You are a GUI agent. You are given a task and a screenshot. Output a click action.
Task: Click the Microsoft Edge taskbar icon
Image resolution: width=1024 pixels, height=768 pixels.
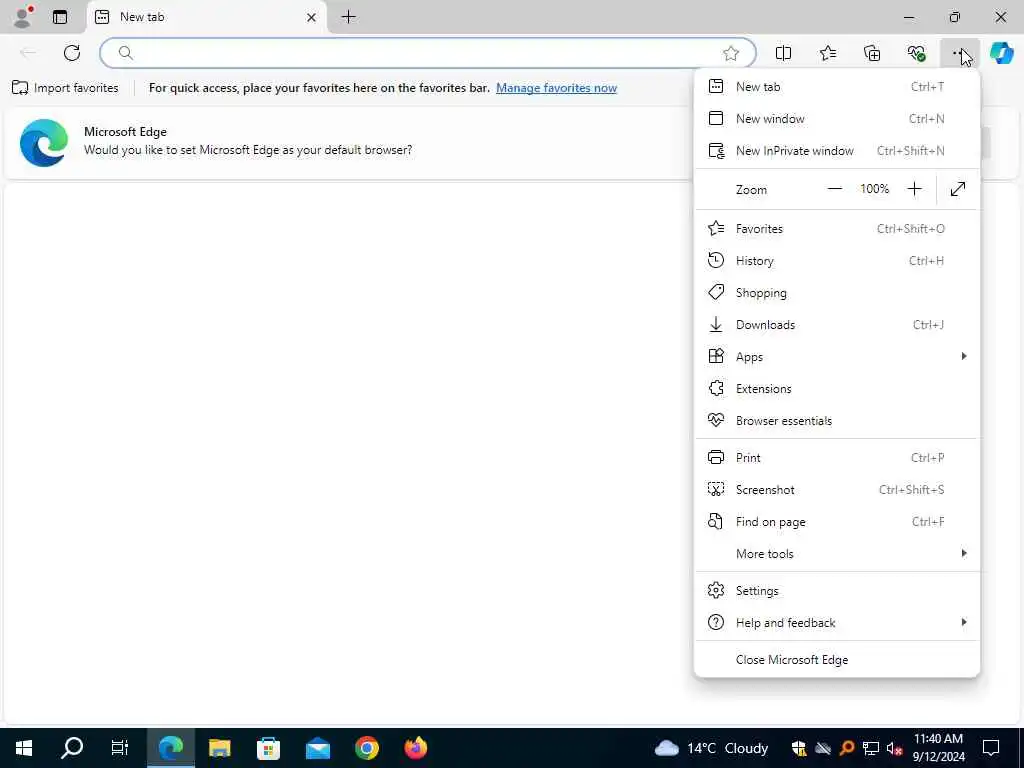coord(170,748)
